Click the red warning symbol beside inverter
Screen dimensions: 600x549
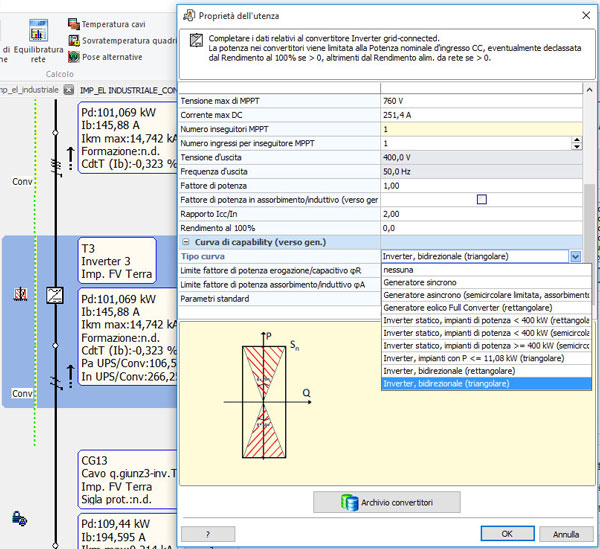pos(20,294)
